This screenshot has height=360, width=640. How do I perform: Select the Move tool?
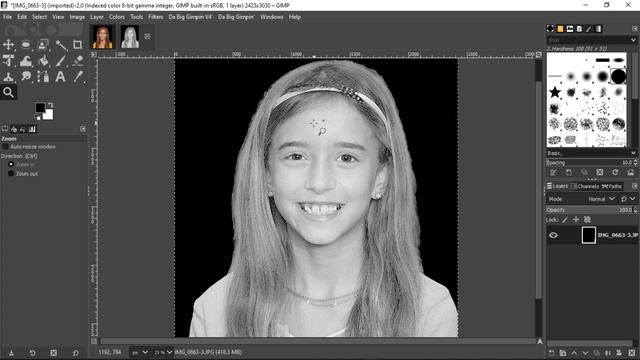pyautogui.click(x=8, y=44)
